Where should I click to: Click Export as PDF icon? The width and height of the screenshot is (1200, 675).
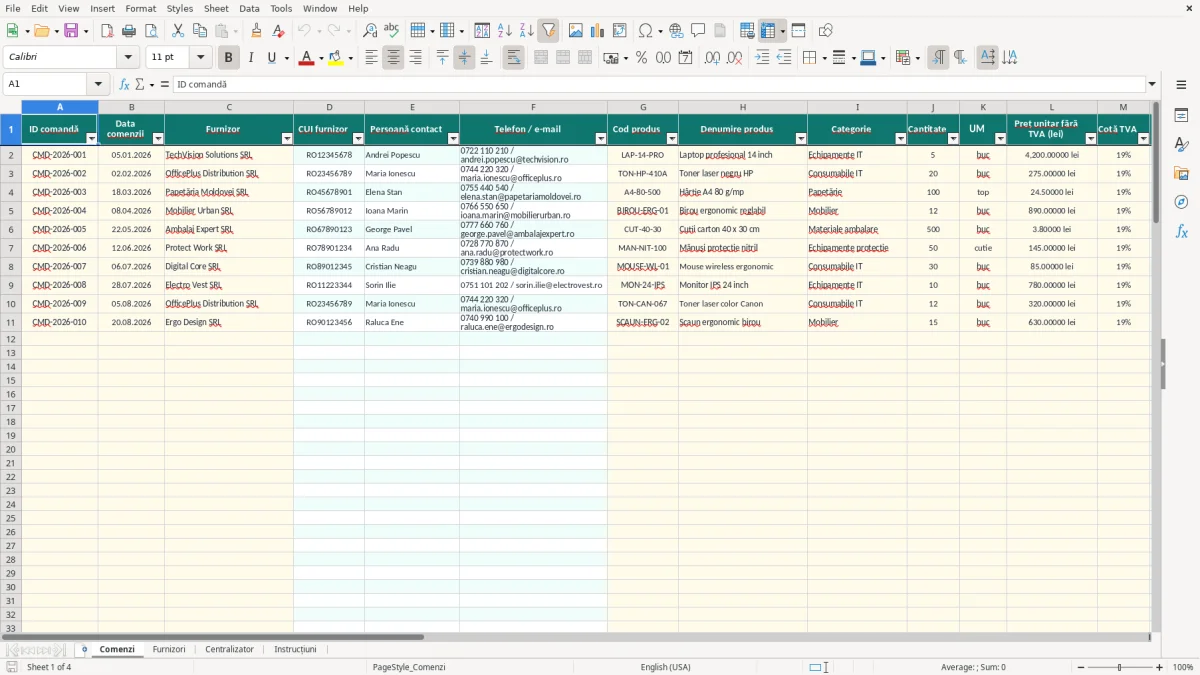107,31
